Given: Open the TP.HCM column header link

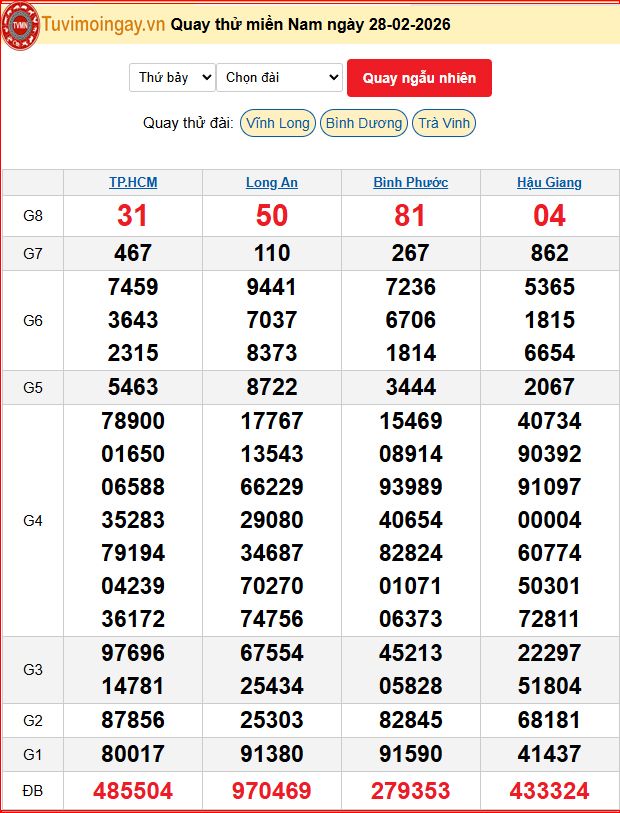Looking at the screenshot, I should coord(133,182).
